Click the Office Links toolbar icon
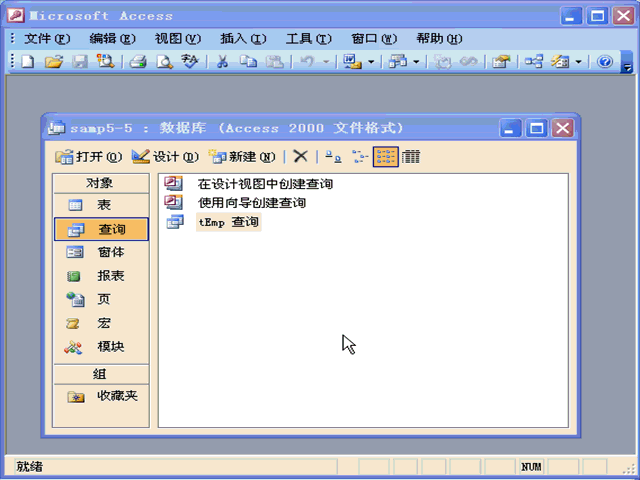 click(x=352, y=62)
